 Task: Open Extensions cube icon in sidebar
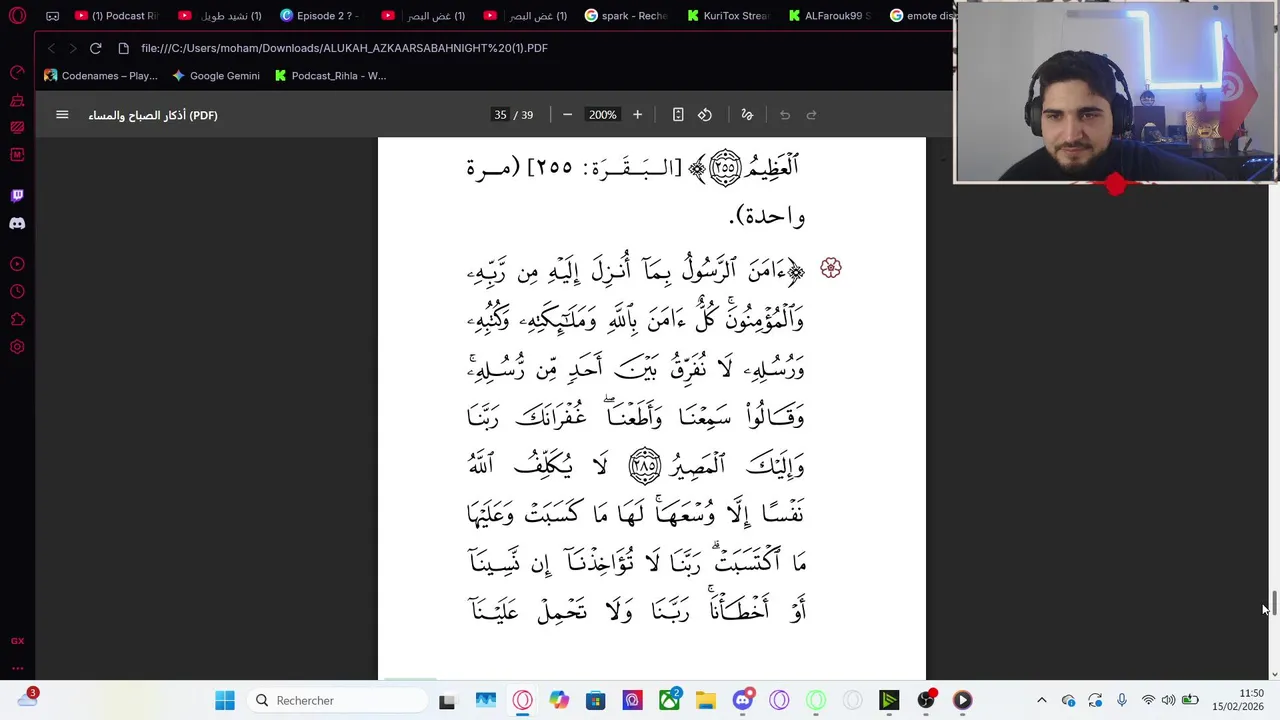point(17,320)
